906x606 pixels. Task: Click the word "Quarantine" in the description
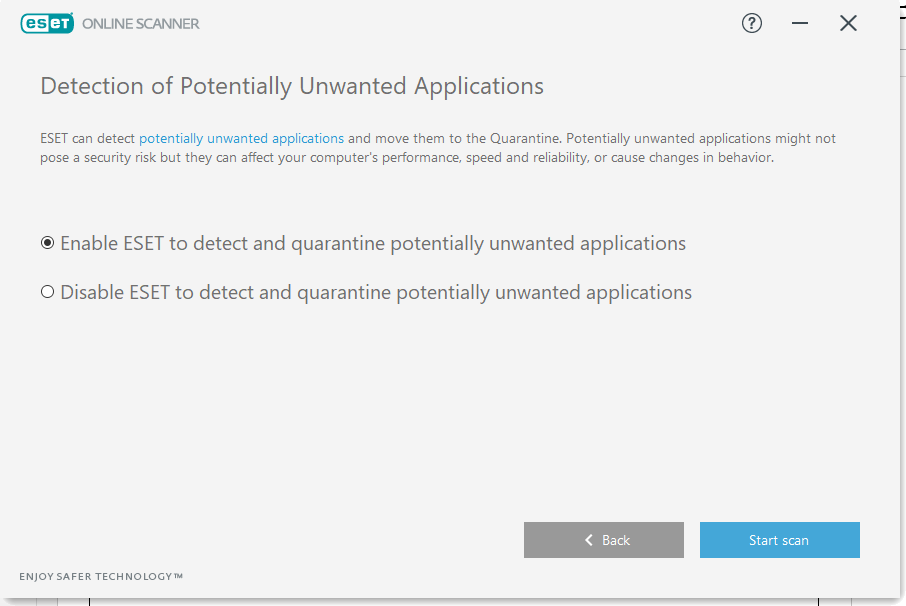point(525,138)
